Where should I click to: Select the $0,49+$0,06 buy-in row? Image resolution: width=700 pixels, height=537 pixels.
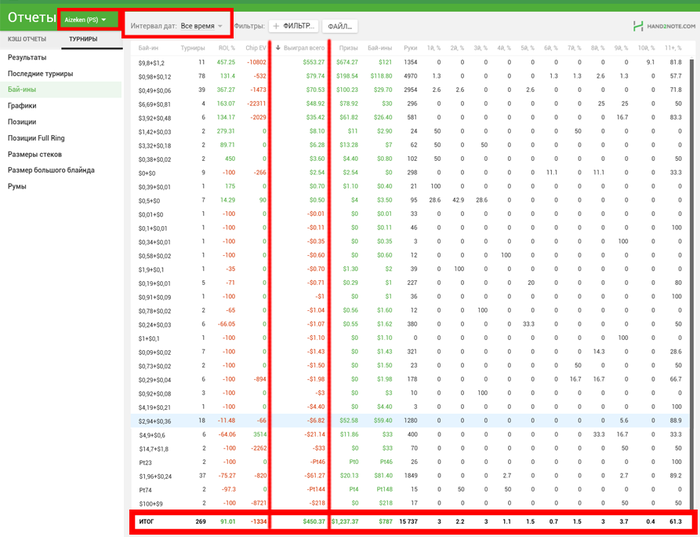click(410, 90)
